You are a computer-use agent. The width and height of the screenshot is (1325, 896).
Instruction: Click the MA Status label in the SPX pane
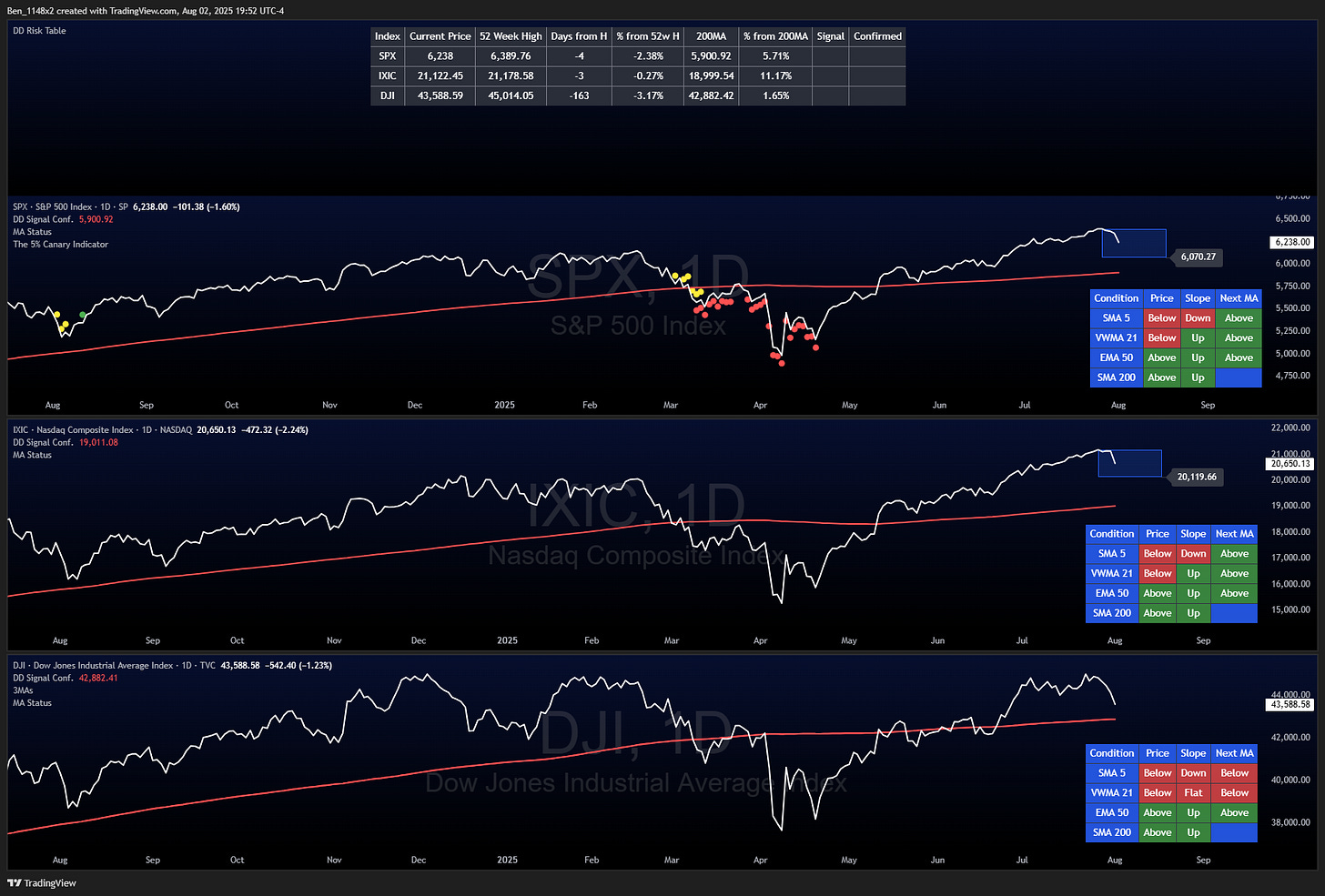click(x=32, y=232)
